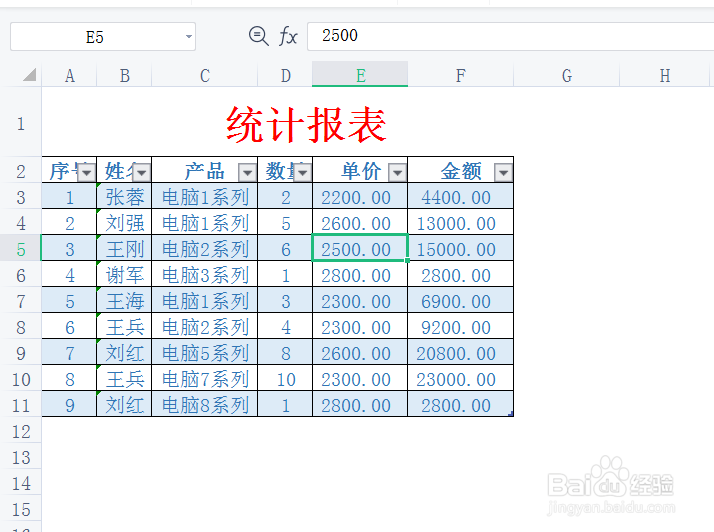Screen dimensions: 714x532
Task: Click the name cell 王刚
Action: 124,249
